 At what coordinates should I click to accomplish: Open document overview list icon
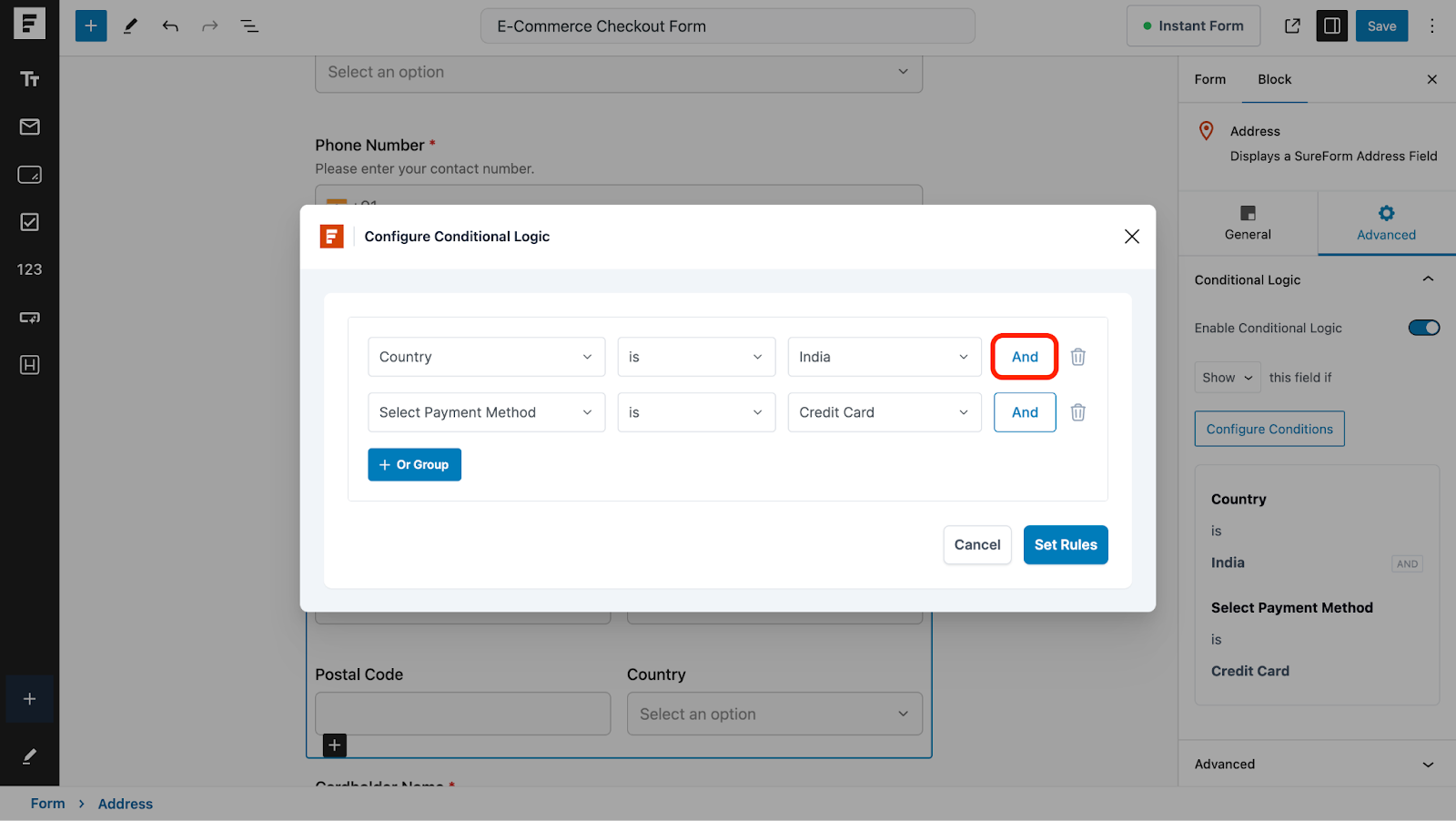pos(249,25)
